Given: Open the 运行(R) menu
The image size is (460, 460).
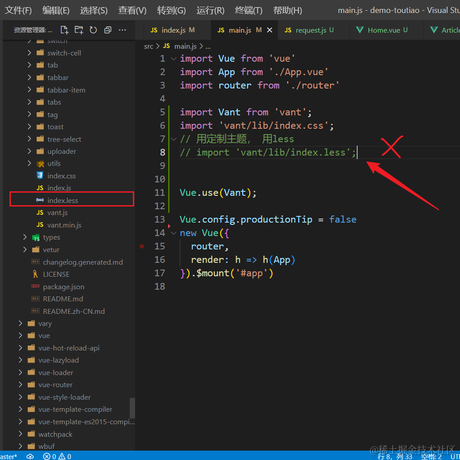Looking at the screenshot, I should [x=210, y=10].
